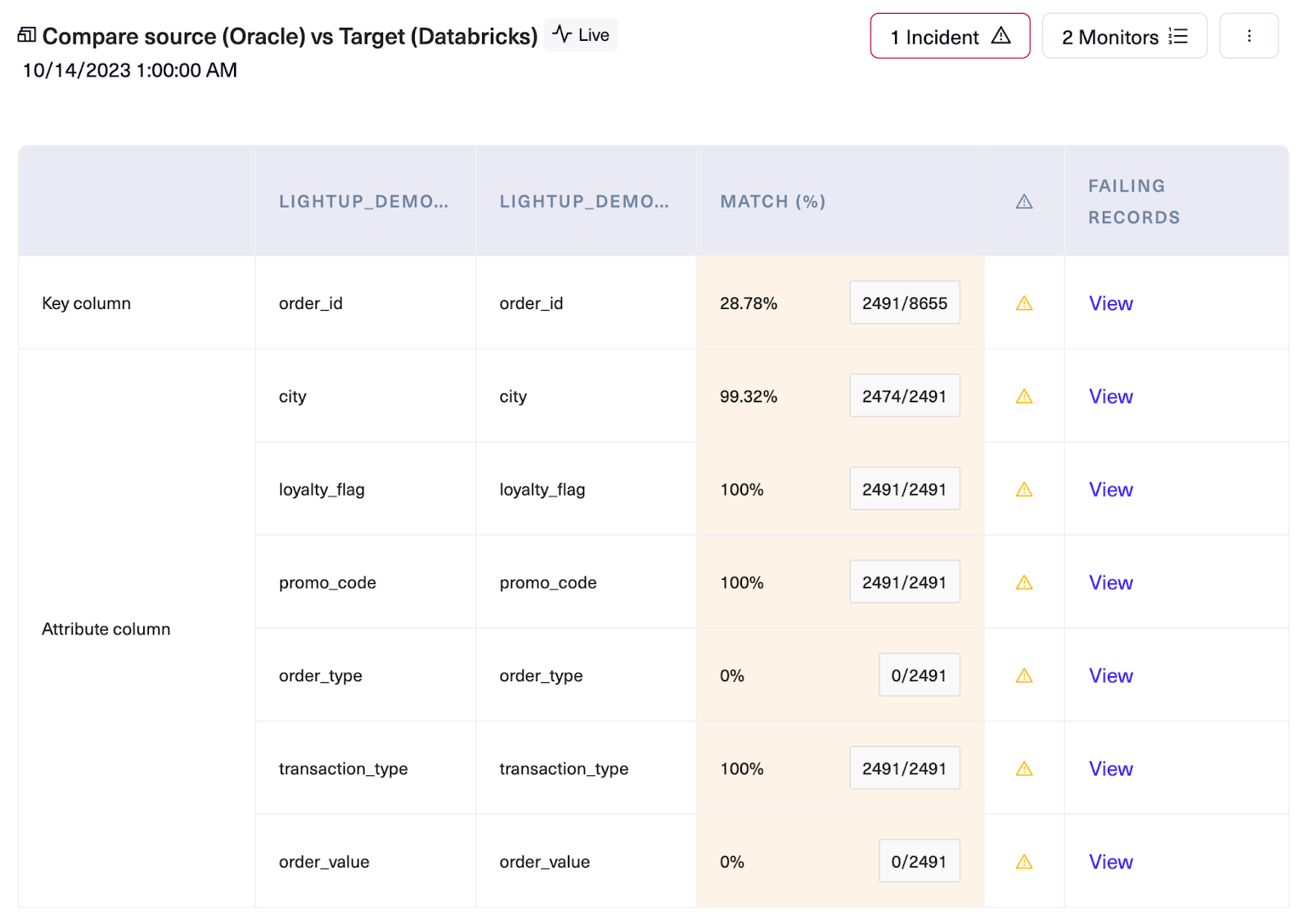Click the warning icon on the order_id row
The width and height of the screenshot is (1309, 924).
point(1023,303)
